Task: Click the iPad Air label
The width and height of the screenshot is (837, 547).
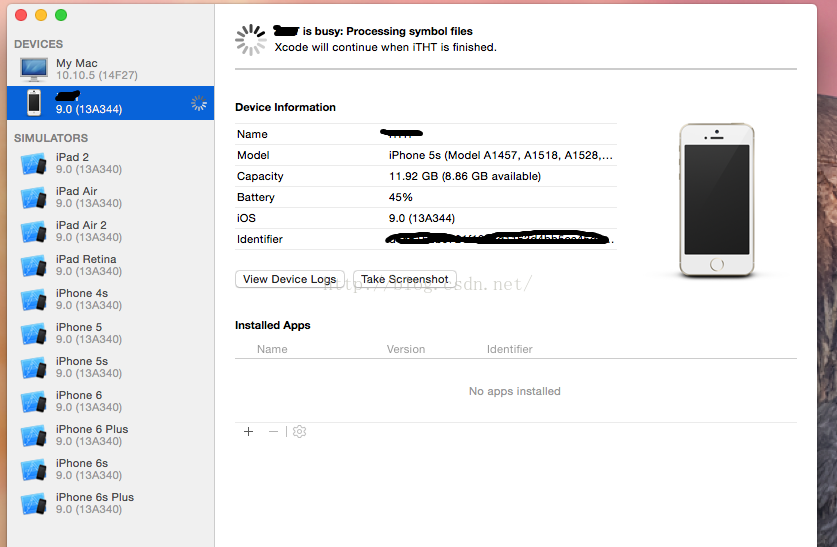Action: [x=76, y=191]
